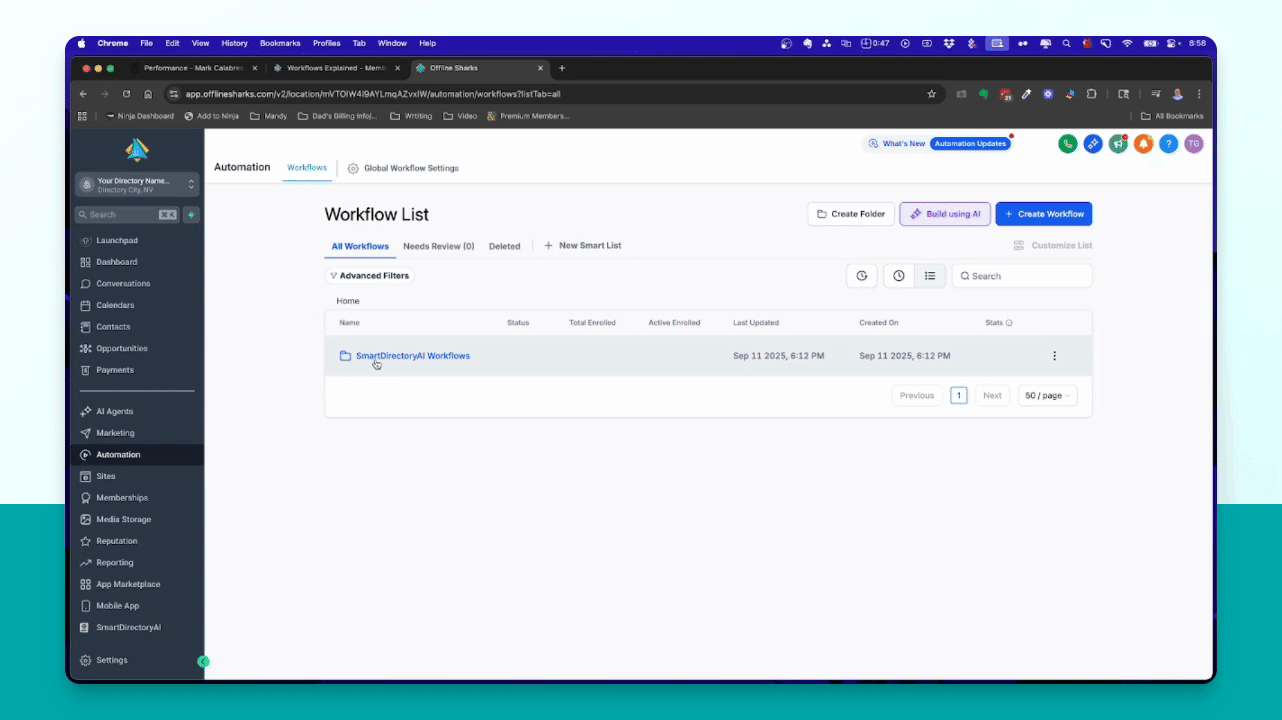
Task: Open the 50 / page dropdown
Action: (1047, 396)
